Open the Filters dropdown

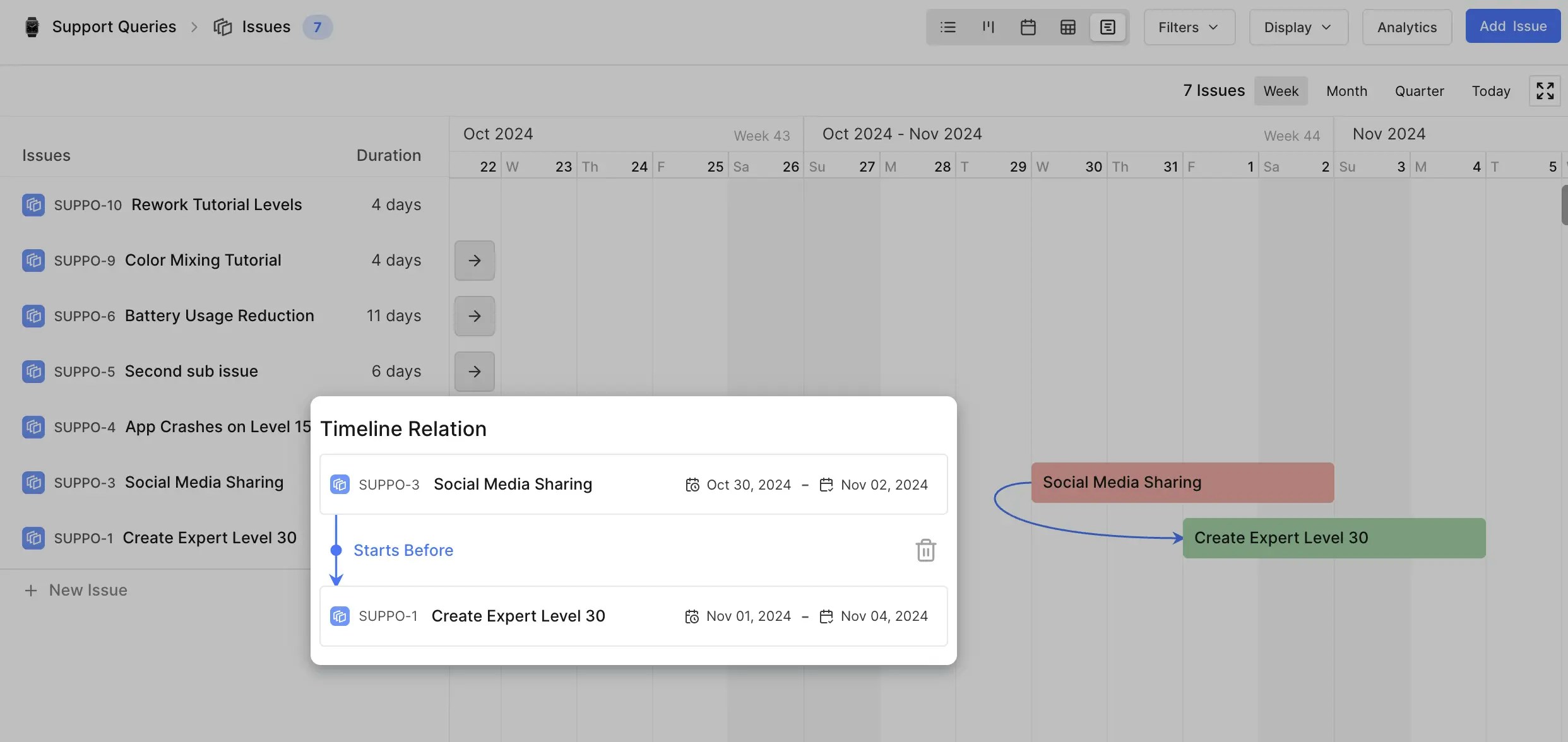pos(1189,27)
